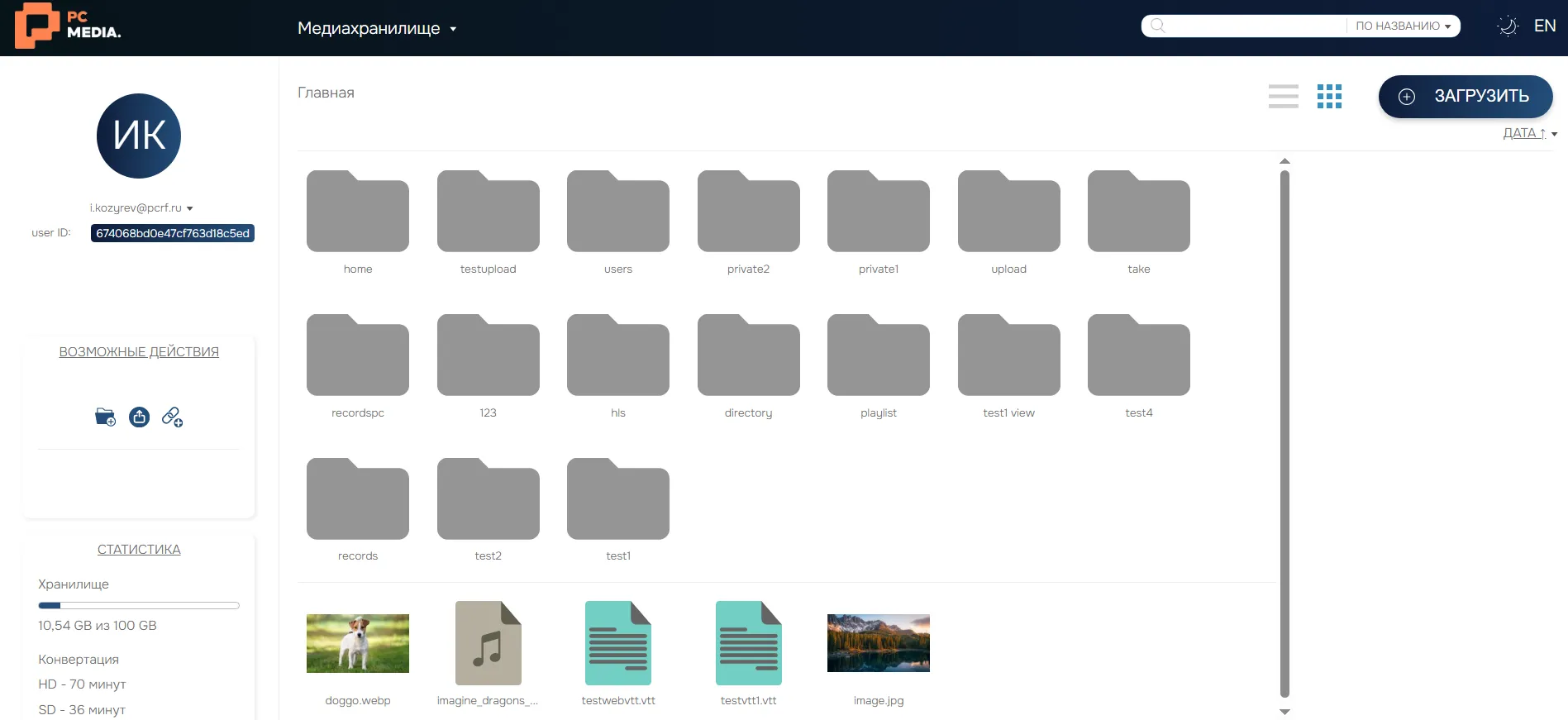Screen dimensions: 1568x720
Task: Click the 'SD - 36 минут' text
Action: (82, 709)
